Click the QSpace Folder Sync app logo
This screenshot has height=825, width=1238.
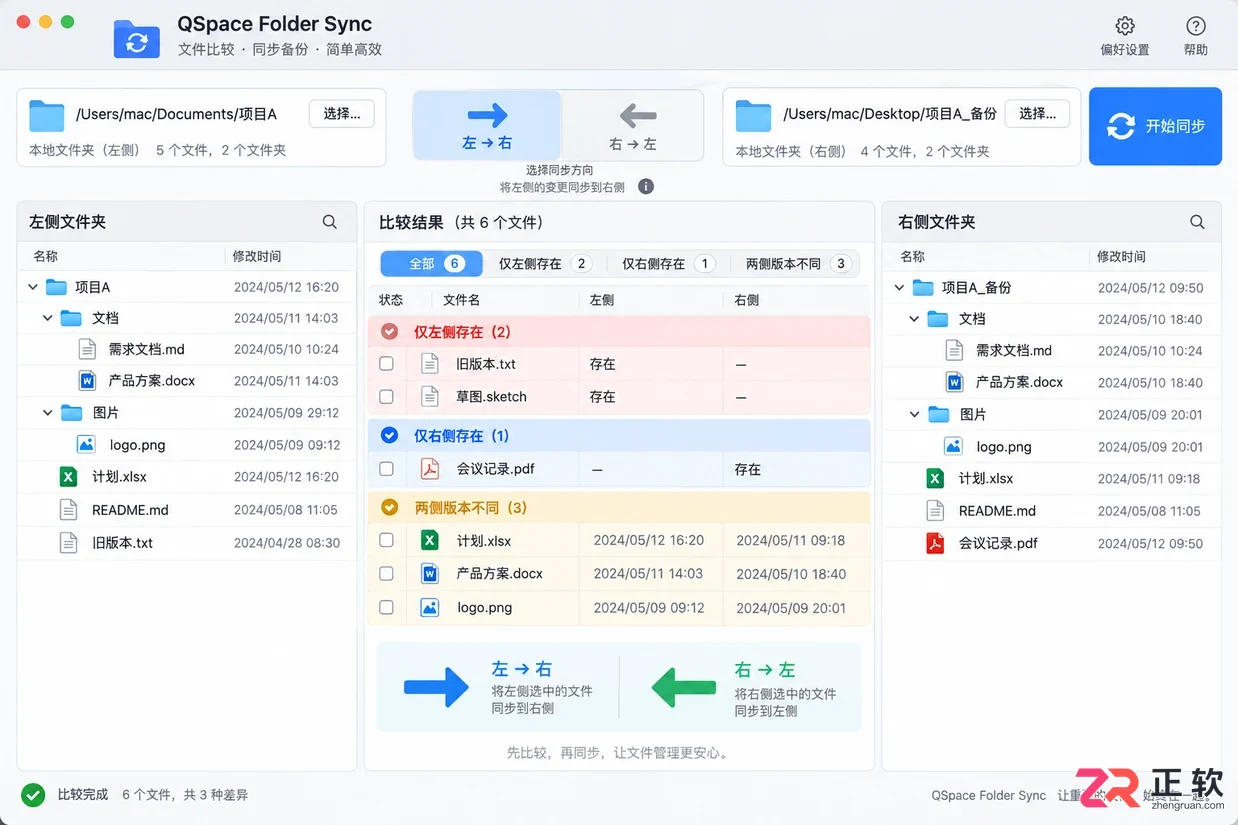pyautogui.click(x=137, y=39)
